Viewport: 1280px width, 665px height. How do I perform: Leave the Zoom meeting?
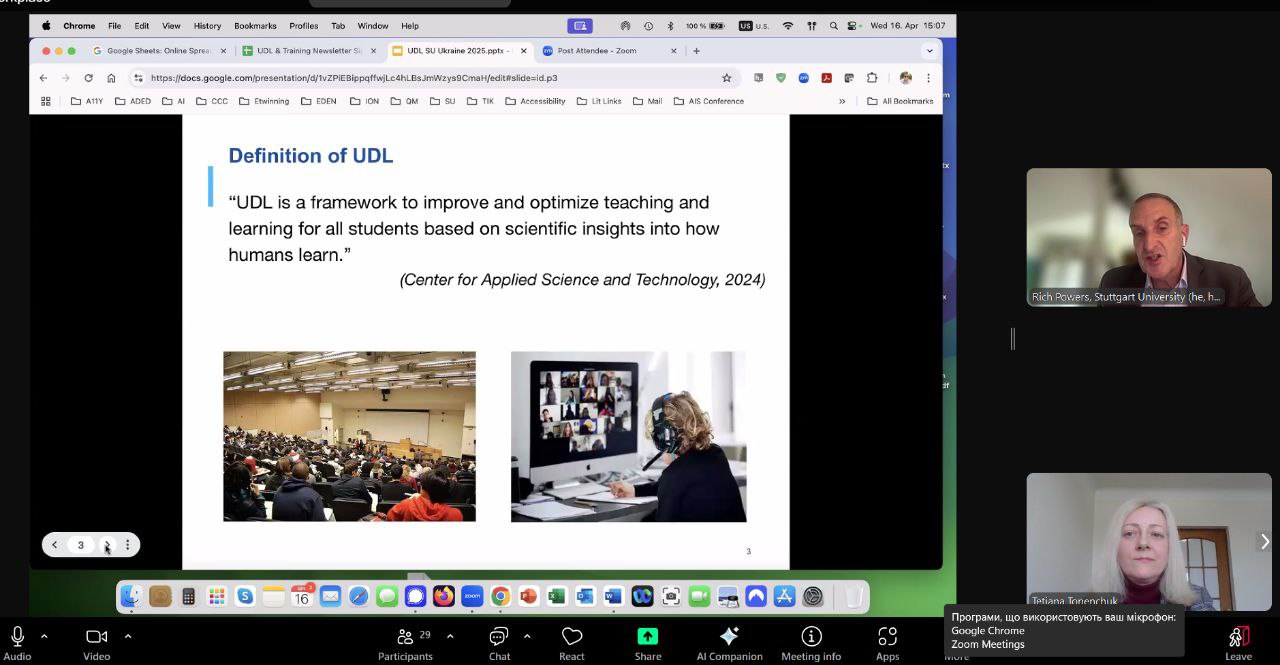click(x=1239, y=643)
